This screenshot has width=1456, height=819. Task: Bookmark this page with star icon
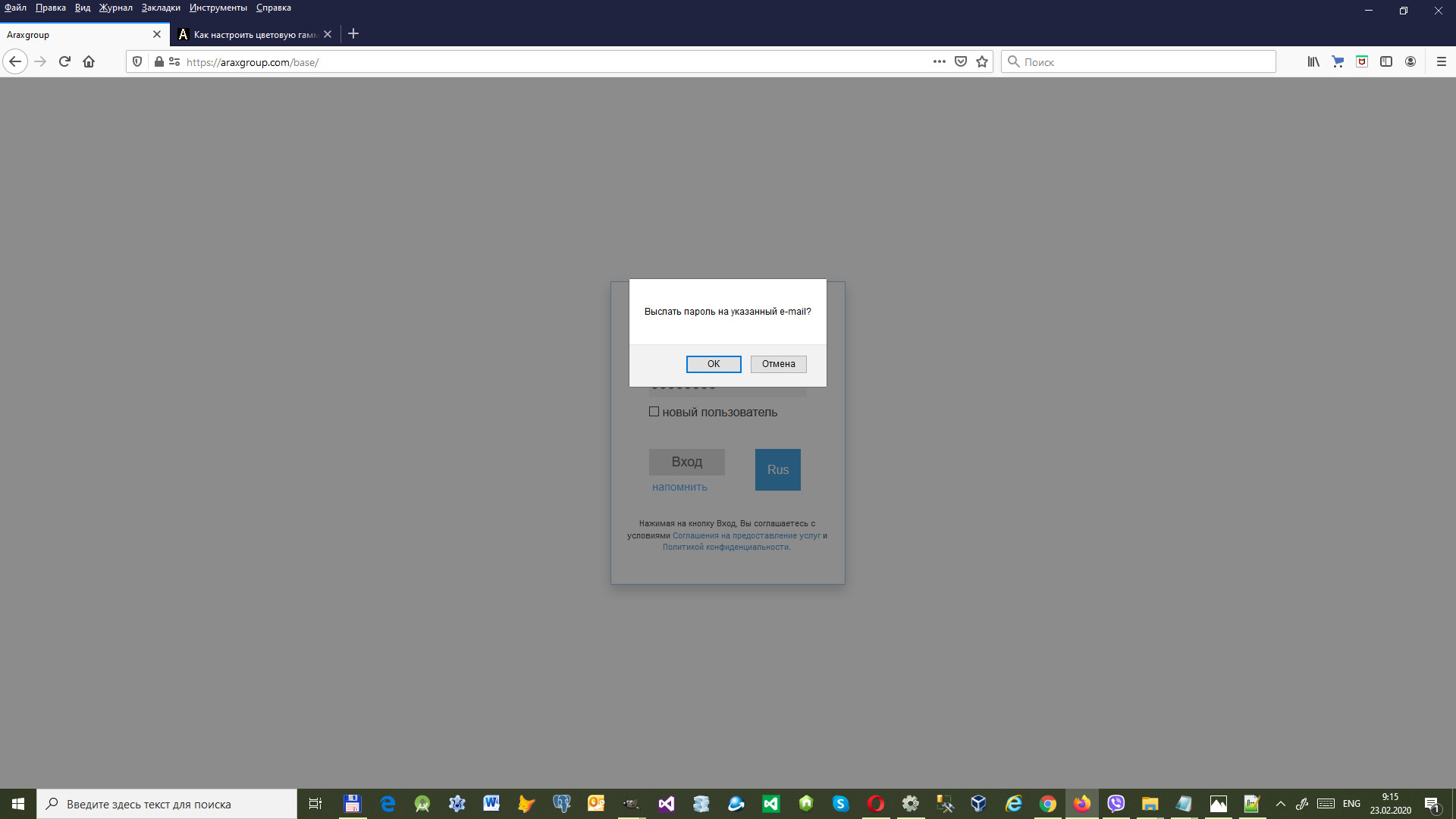point(982,61)
